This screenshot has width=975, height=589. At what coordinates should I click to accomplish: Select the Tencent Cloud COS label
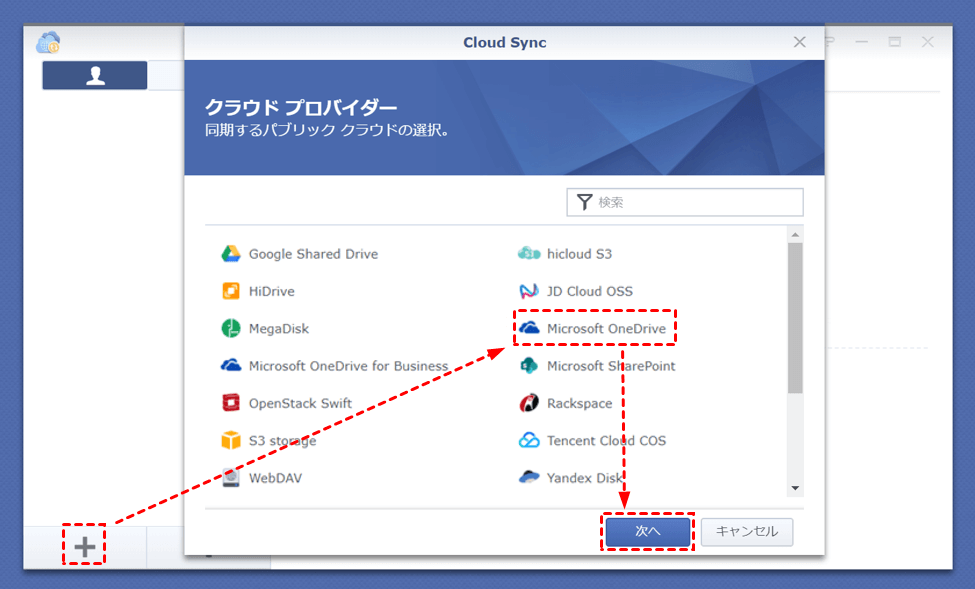coord(606,440)
